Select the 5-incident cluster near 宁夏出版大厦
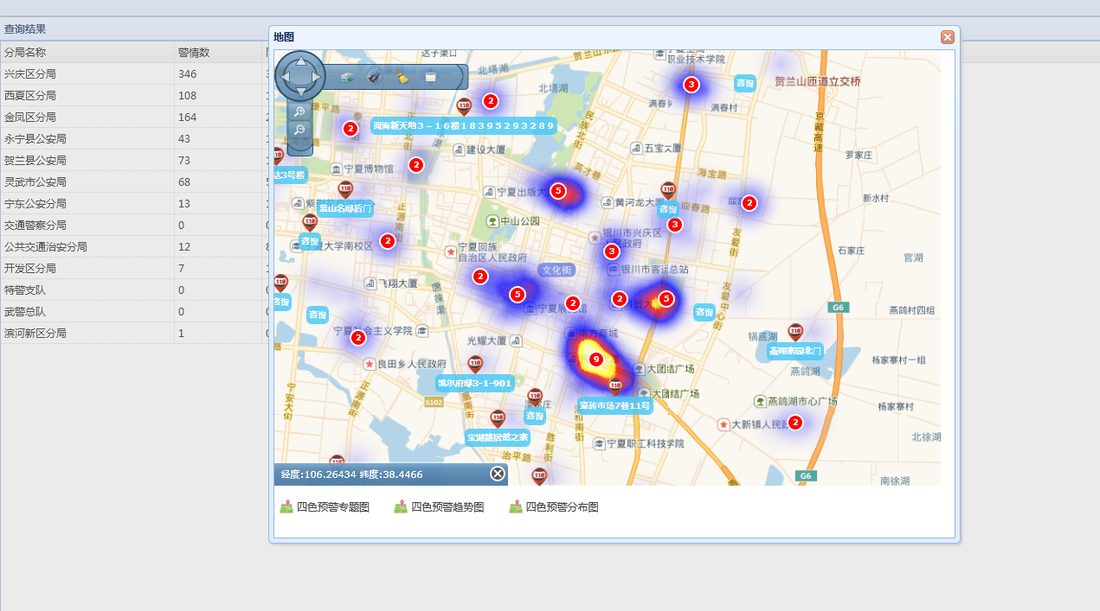Screen dimensions: 1100x611 (558, 190)
